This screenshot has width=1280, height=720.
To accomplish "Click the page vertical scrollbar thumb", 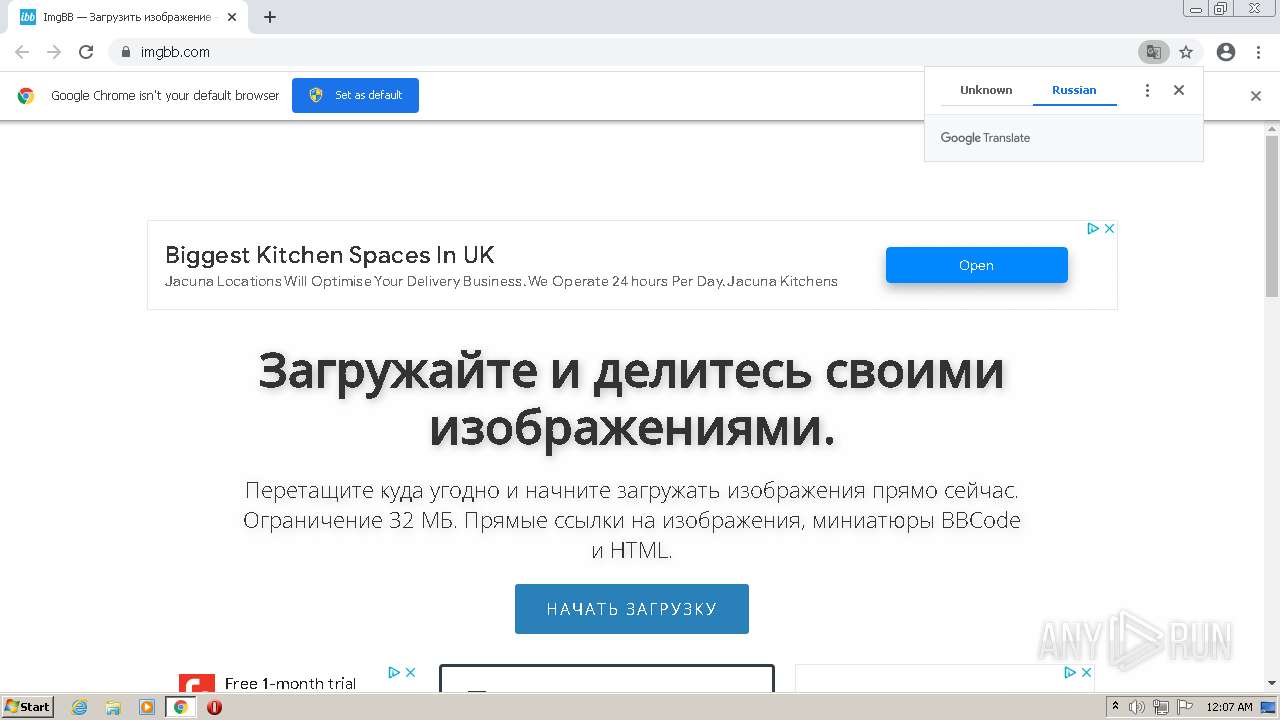I will coord(1272,216).
